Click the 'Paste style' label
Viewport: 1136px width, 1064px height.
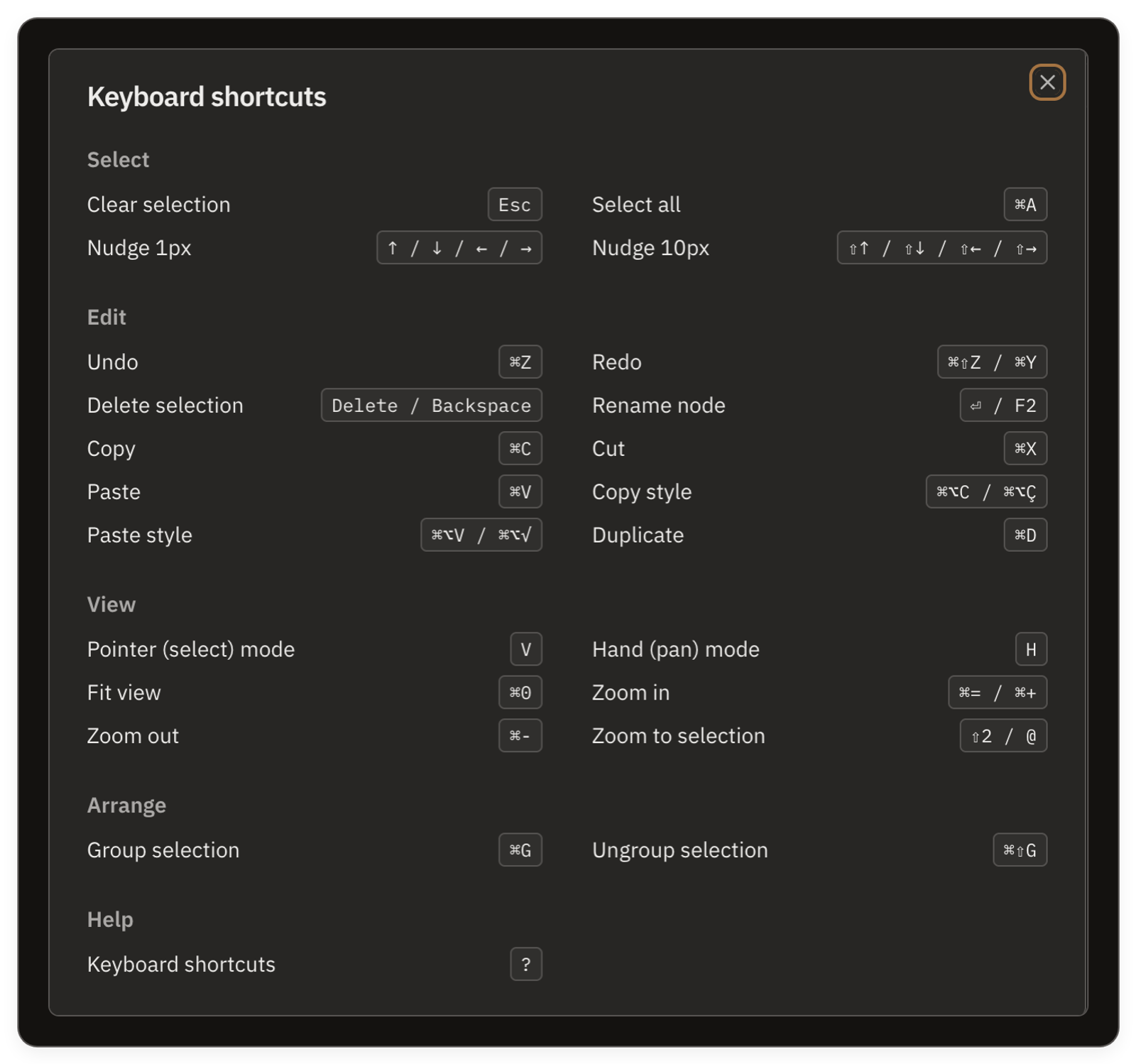click(x=139, y=536)
